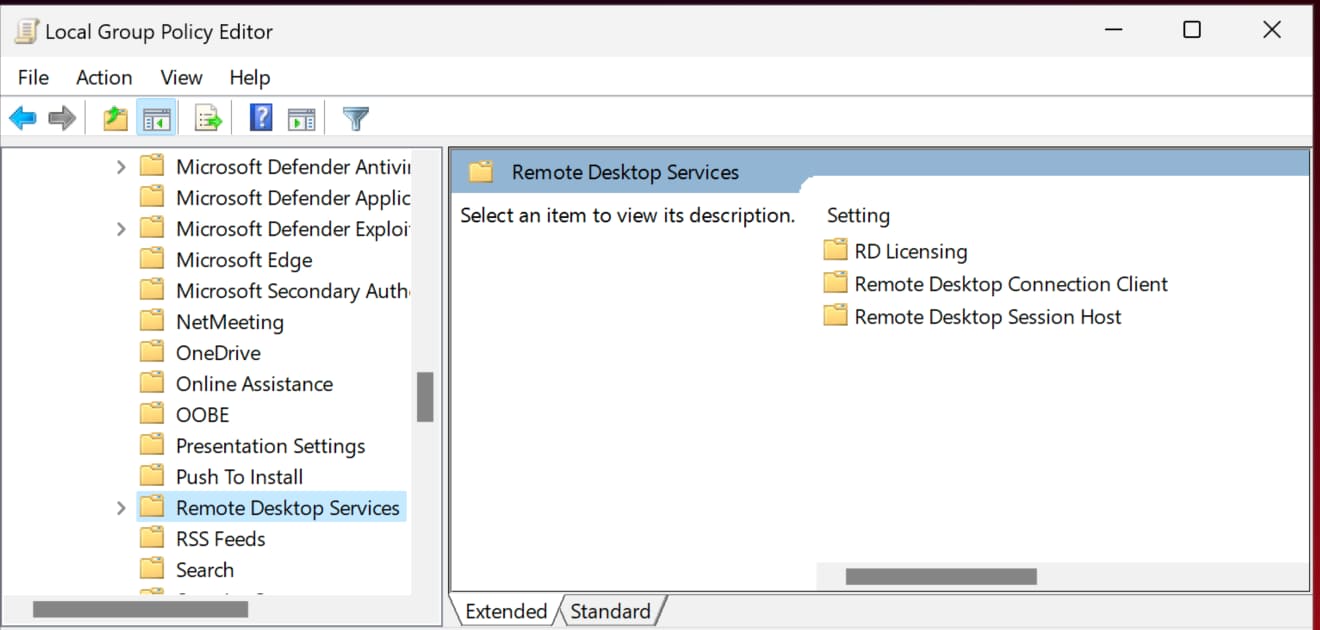This screenshot has height=630, width=1320.
Task: Click the Local Group Policy Editor title icon
Action: coord(26,31)
